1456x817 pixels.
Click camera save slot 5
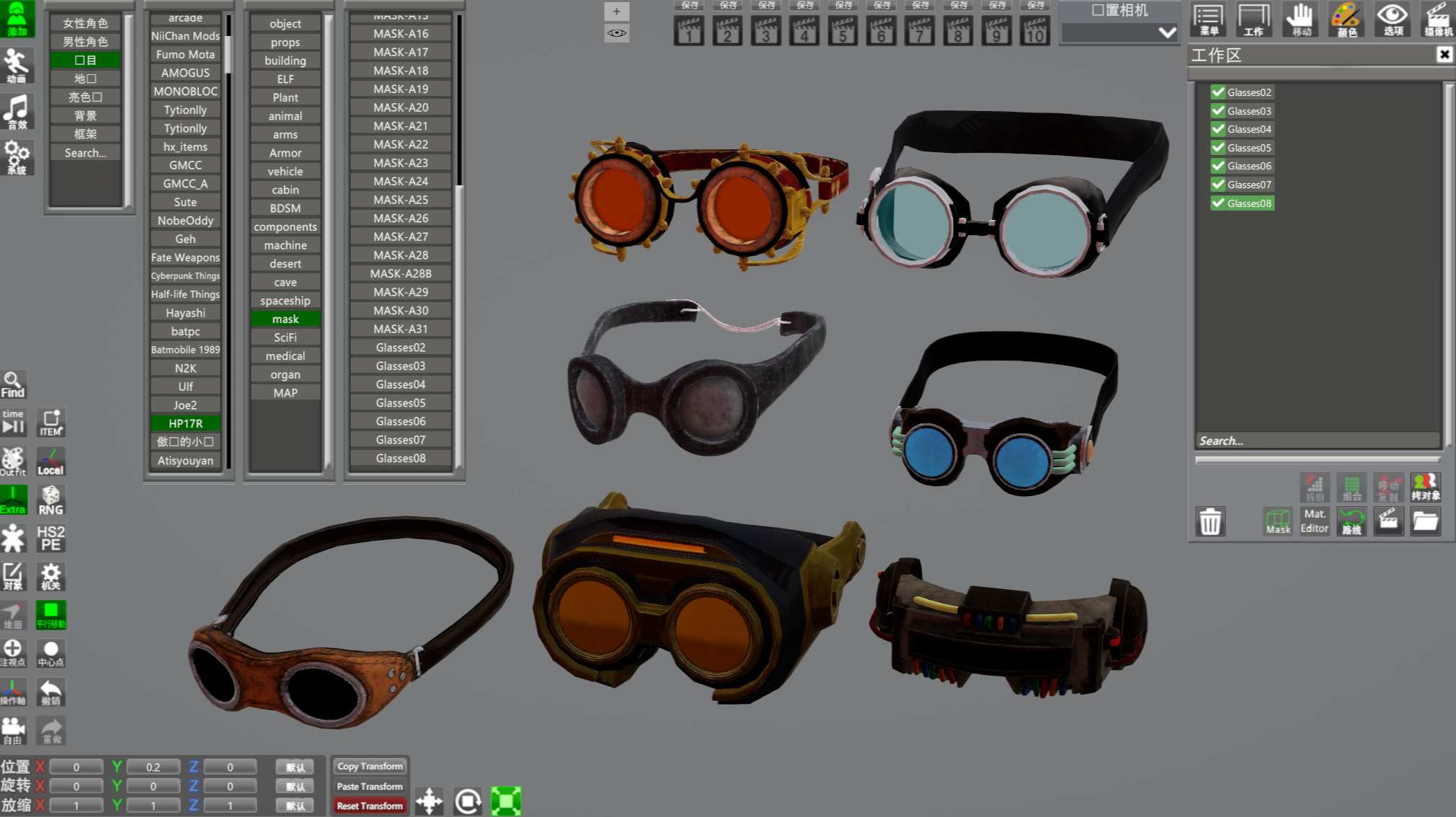843,30
